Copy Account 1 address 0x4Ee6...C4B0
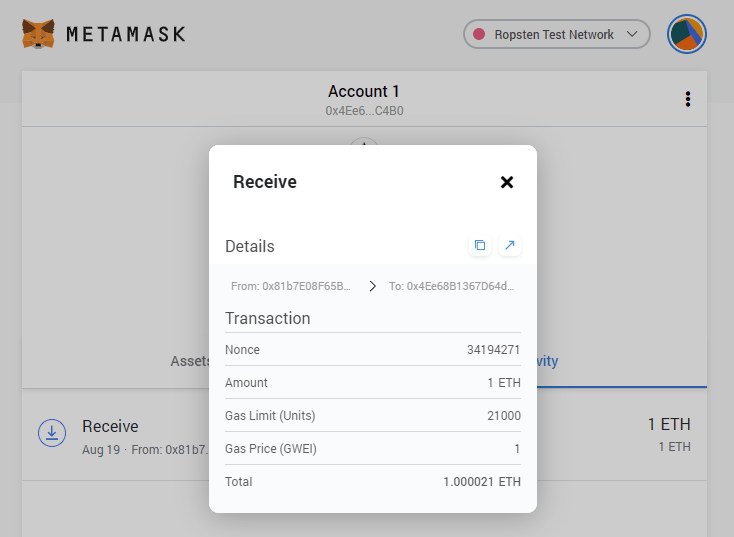The height and width of the screenshot is (537, 734). (364, 111)
